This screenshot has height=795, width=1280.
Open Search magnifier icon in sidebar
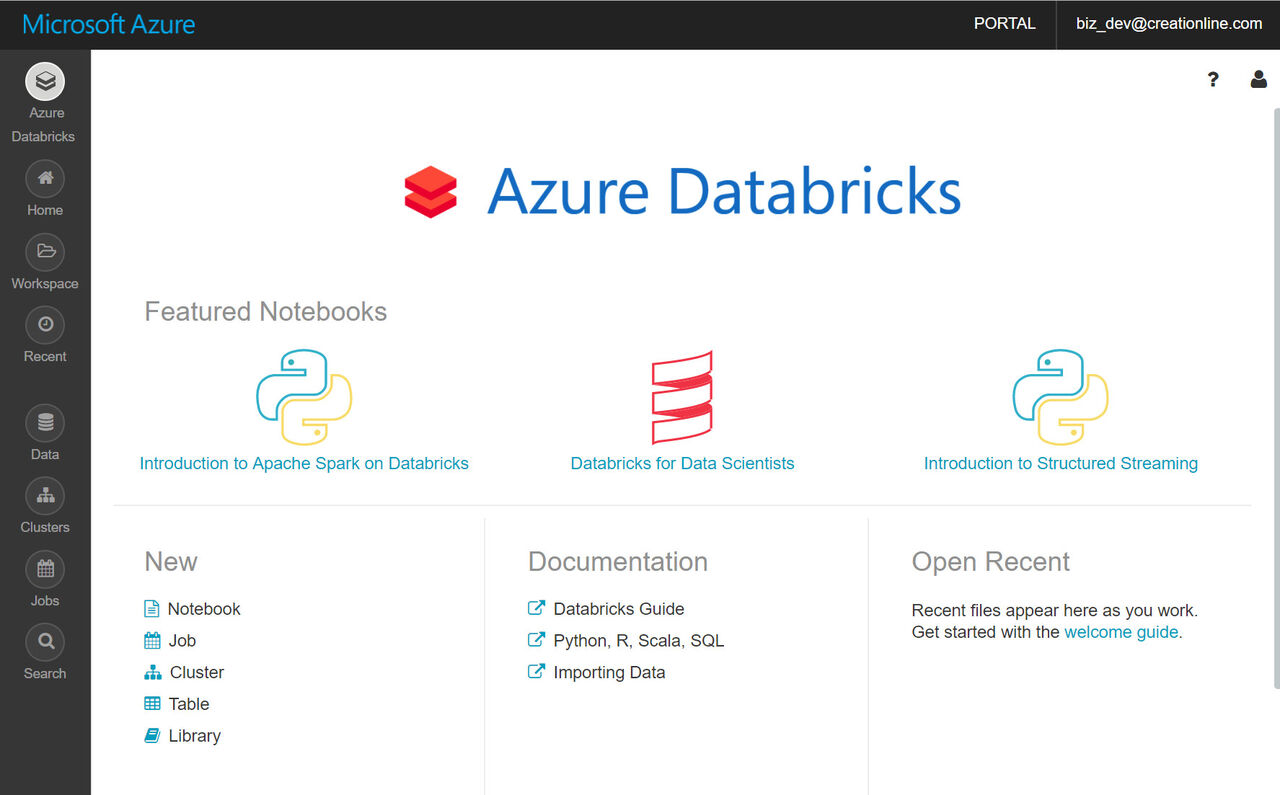pyautogui.click(x=45, y=642)
